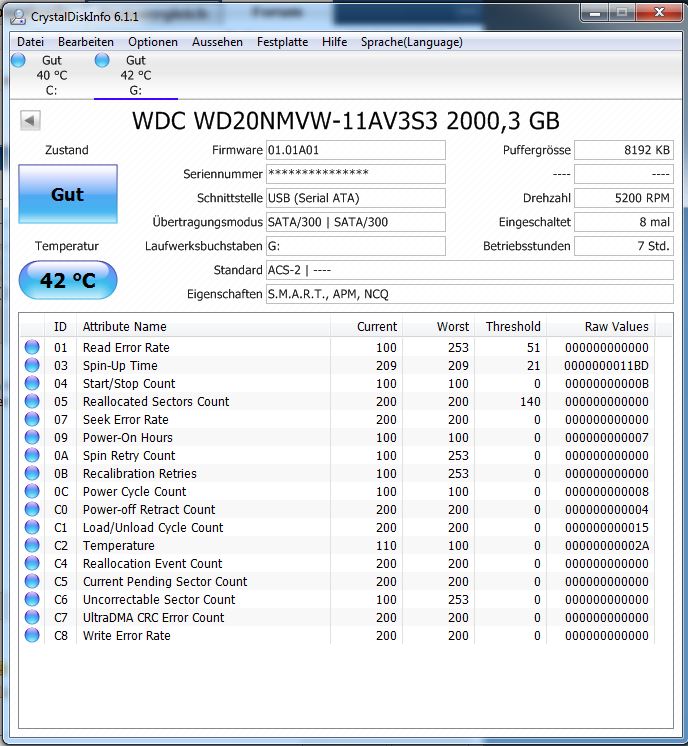Click the Schnittstelle field USB (Serial ATA)

(x=355, y=198)
